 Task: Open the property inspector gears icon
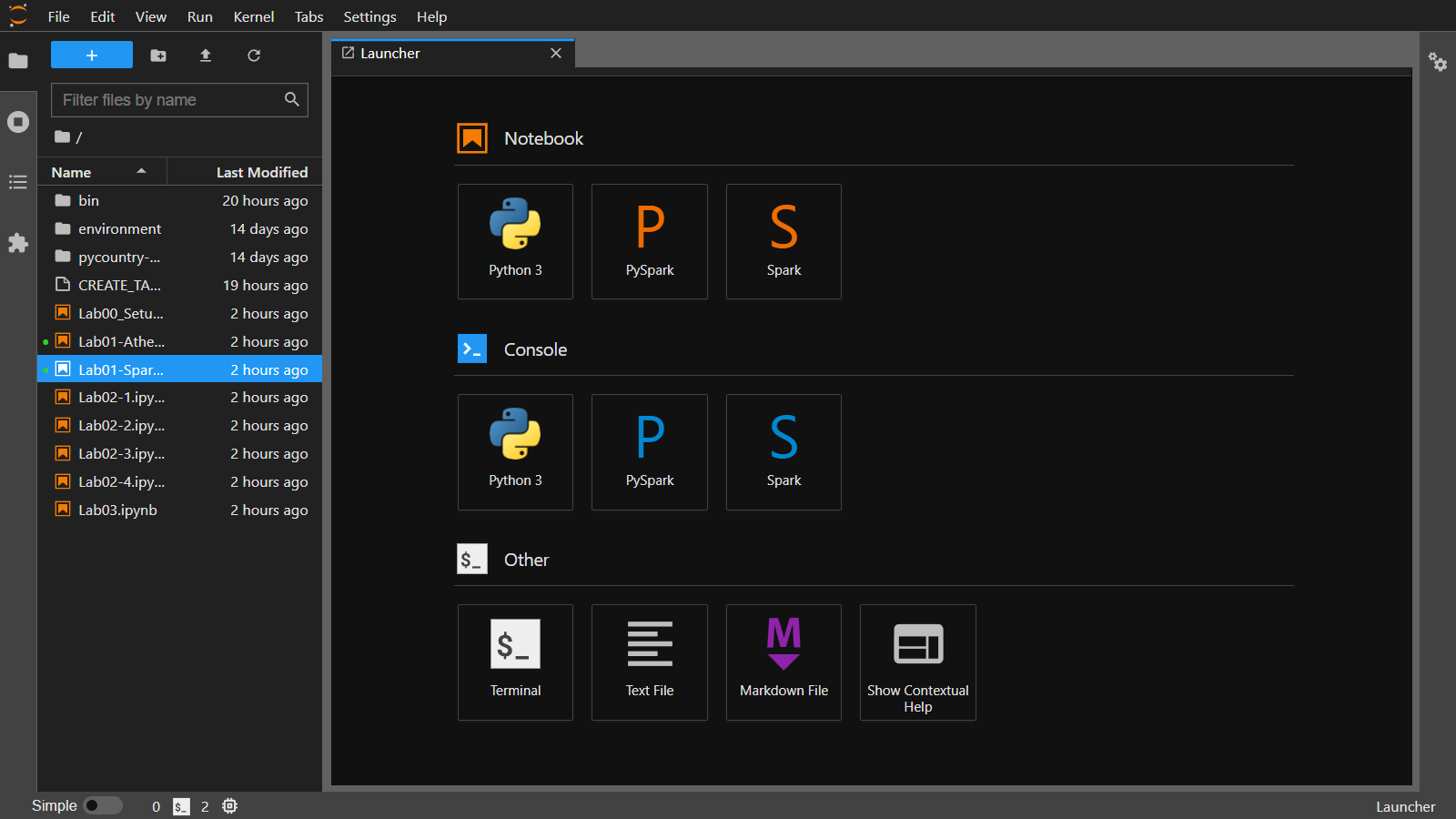1438,62
